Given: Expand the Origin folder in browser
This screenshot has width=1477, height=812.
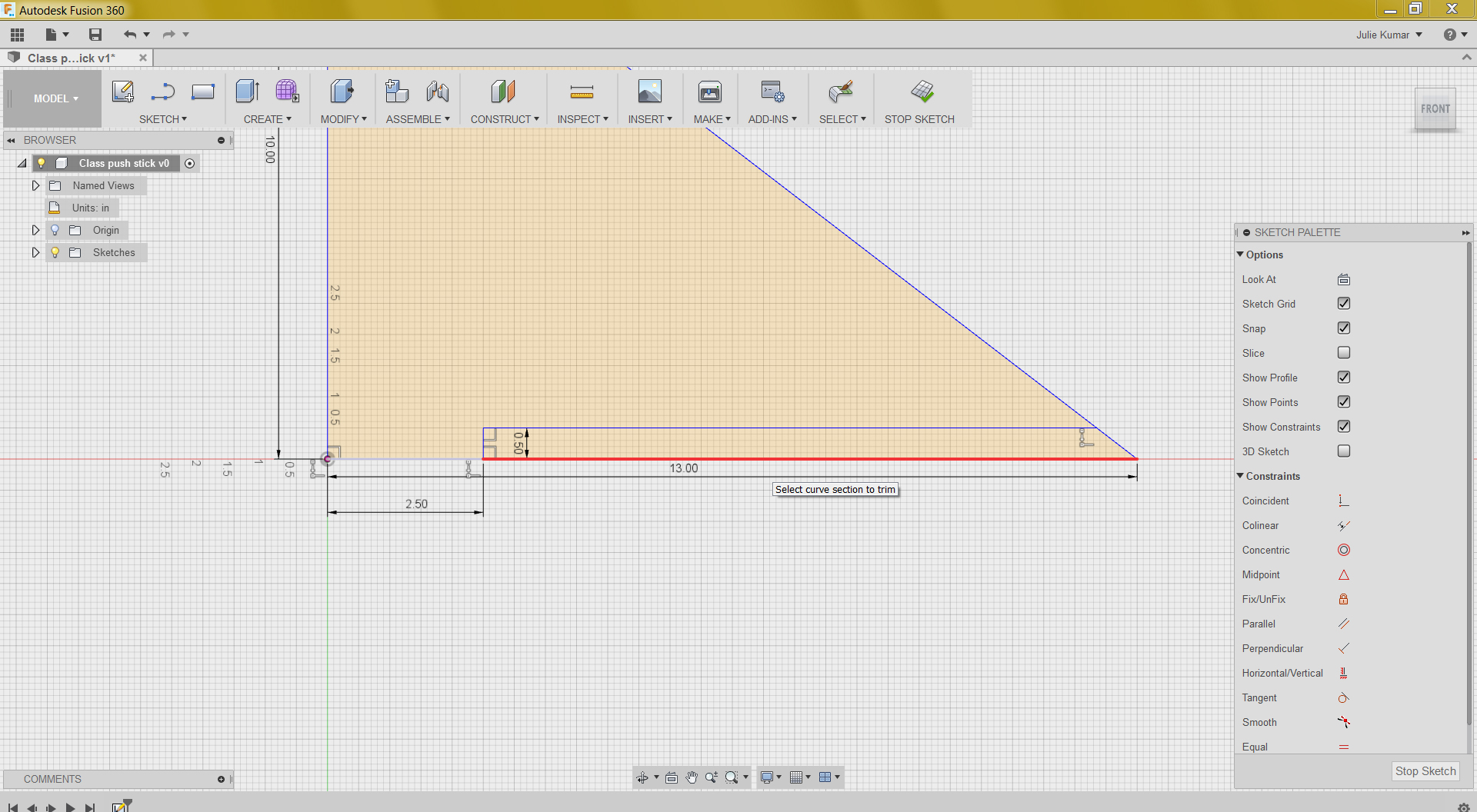Looking at the screenshot, I should [35, 230].
